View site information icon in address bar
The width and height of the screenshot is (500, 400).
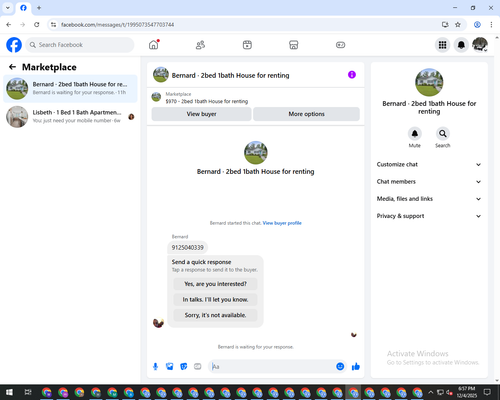coord(53,25)
